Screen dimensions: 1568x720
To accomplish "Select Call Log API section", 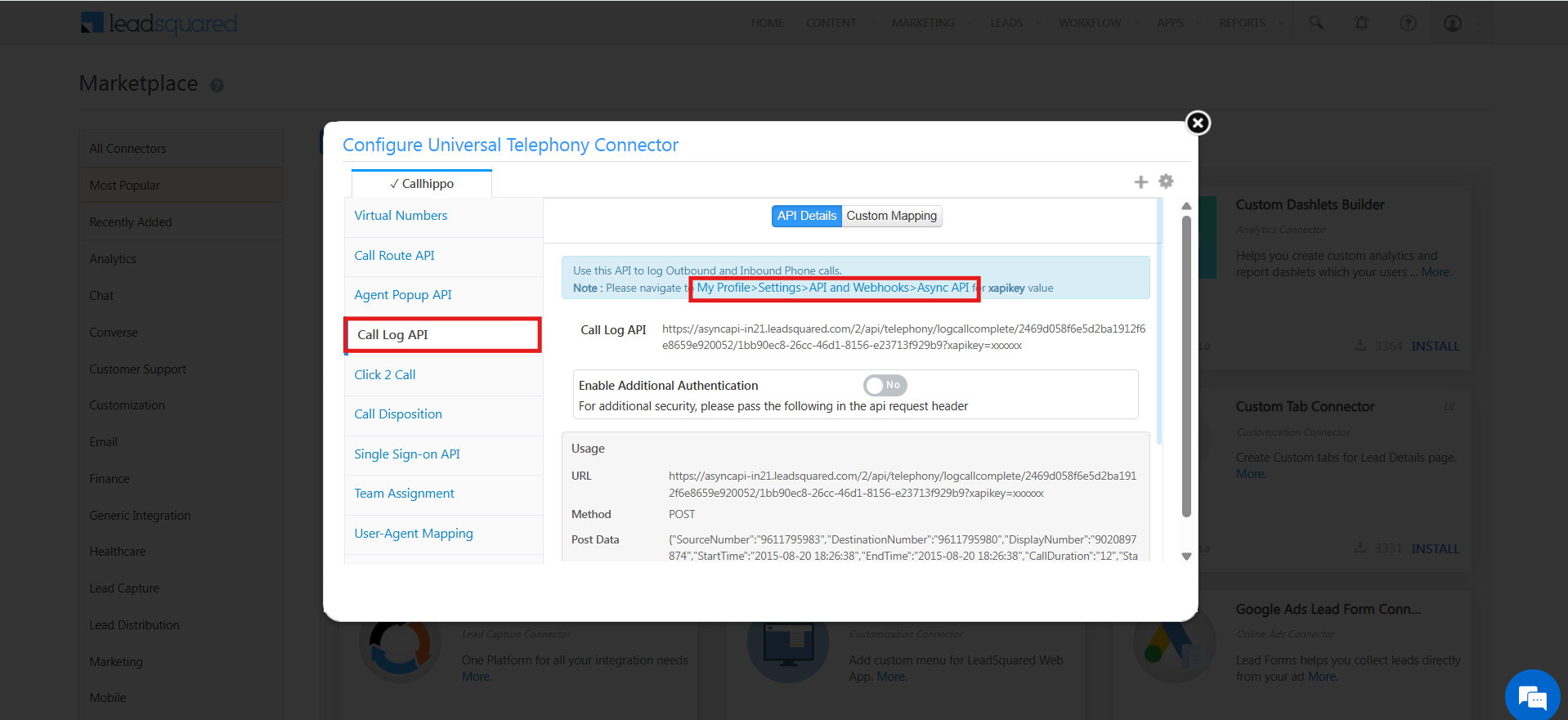I will pos(442,335).
